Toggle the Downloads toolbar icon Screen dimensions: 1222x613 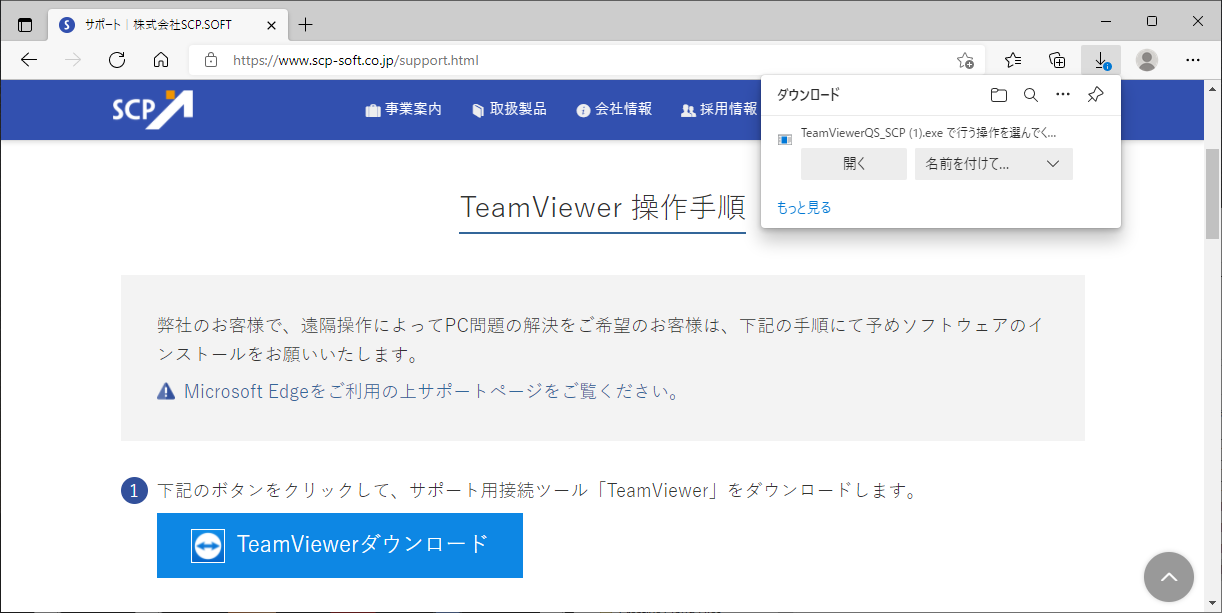click(x=1101, y=60)
